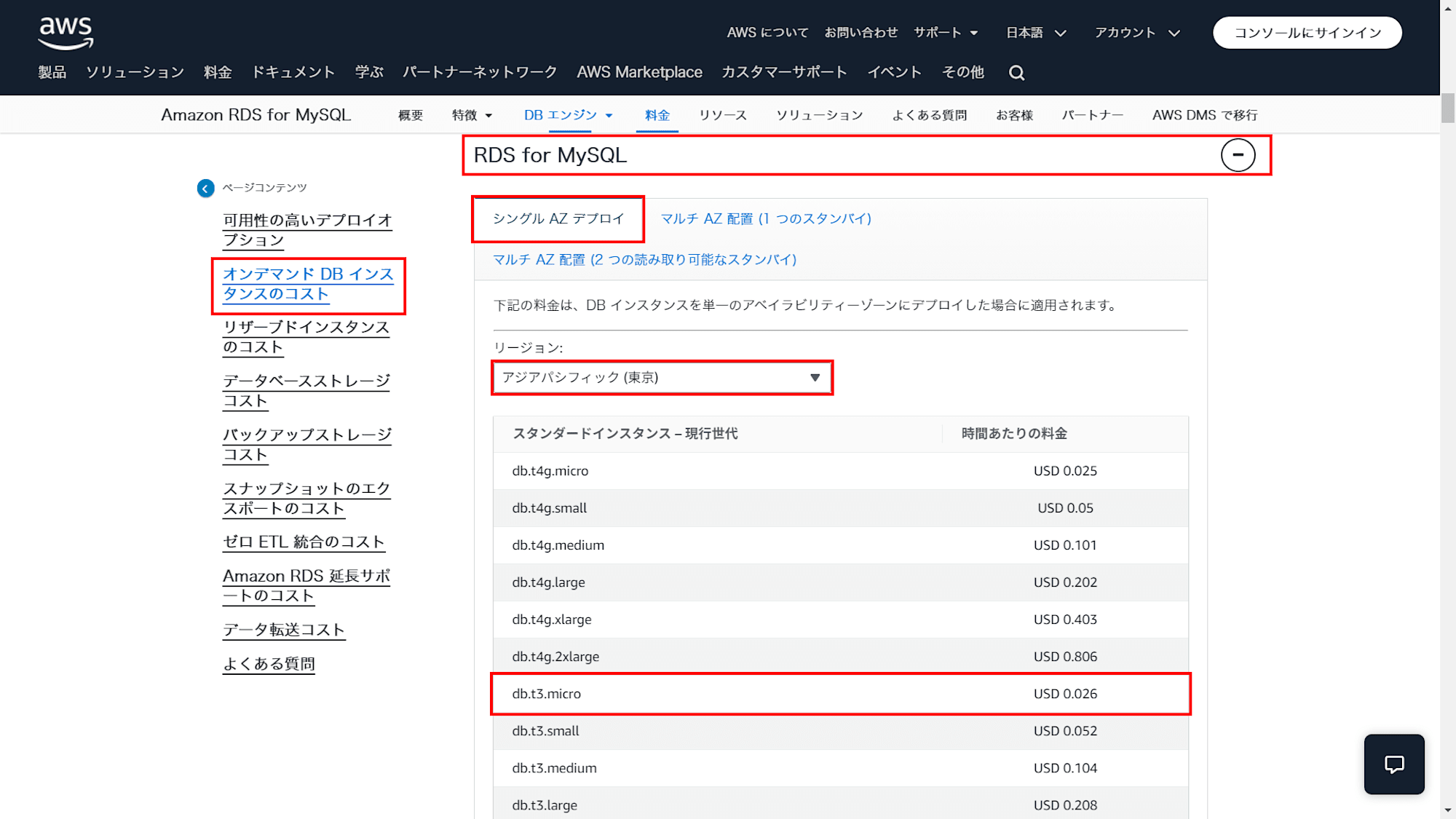Expand the DB エンジン submenu
This screenshot has width=1456, height=819.
point(568,115)
